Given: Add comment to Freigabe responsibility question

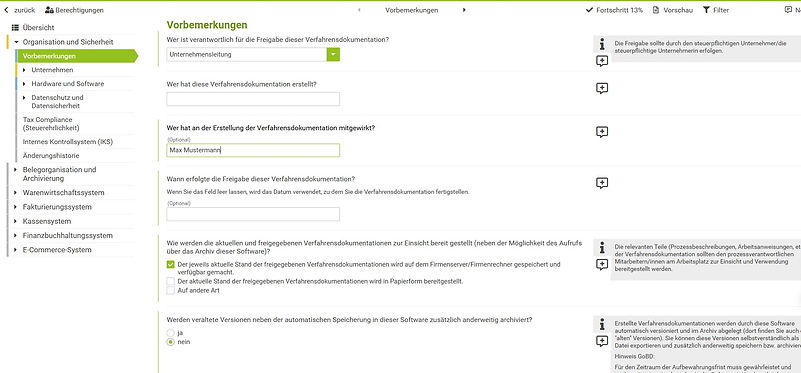Looking at the screenshot, I should pos(602,61).
